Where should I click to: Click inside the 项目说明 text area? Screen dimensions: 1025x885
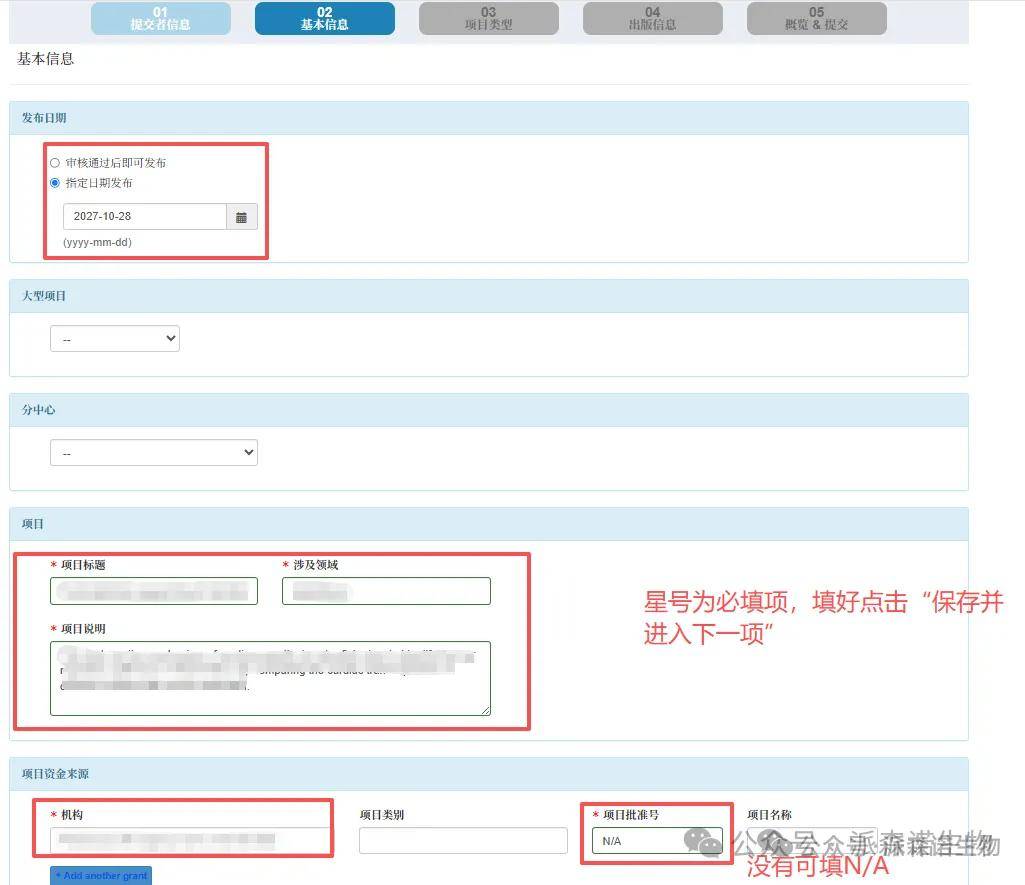(269, 678)
